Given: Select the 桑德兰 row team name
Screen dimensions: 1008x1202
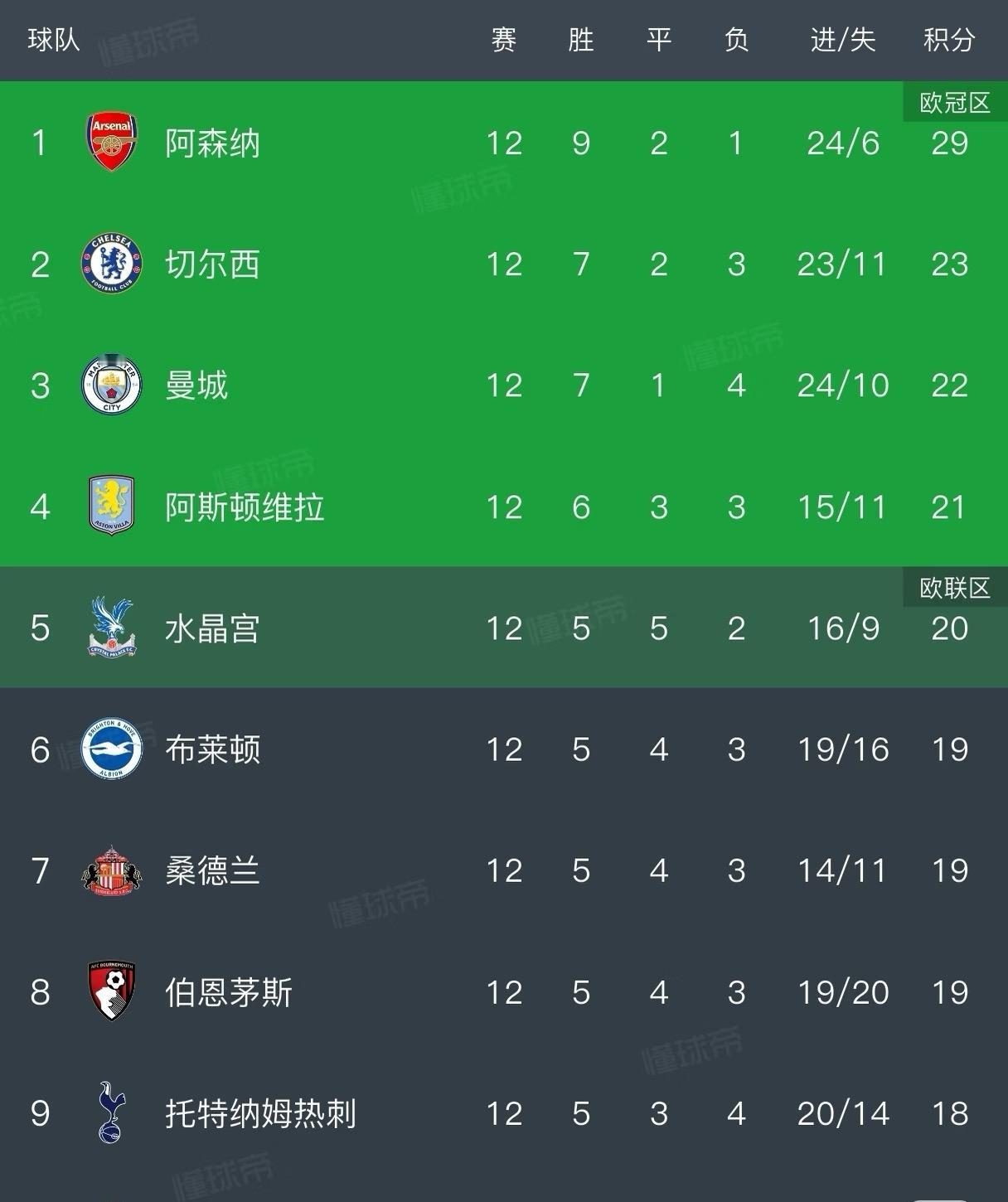Looking at the screenshot, I should (x=212, y=871).
